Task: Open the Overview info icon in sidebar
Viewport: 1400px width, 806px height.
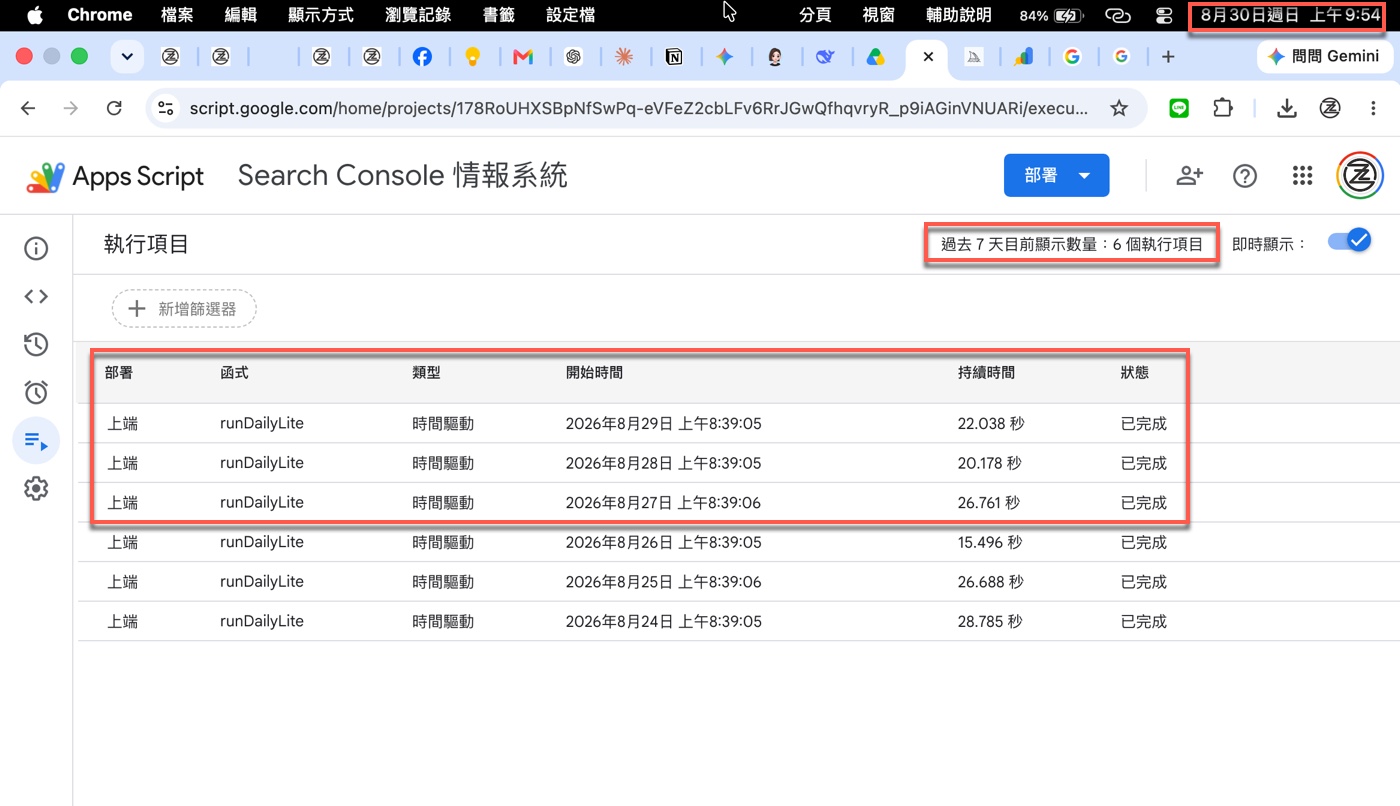Action: pos(36,248)
